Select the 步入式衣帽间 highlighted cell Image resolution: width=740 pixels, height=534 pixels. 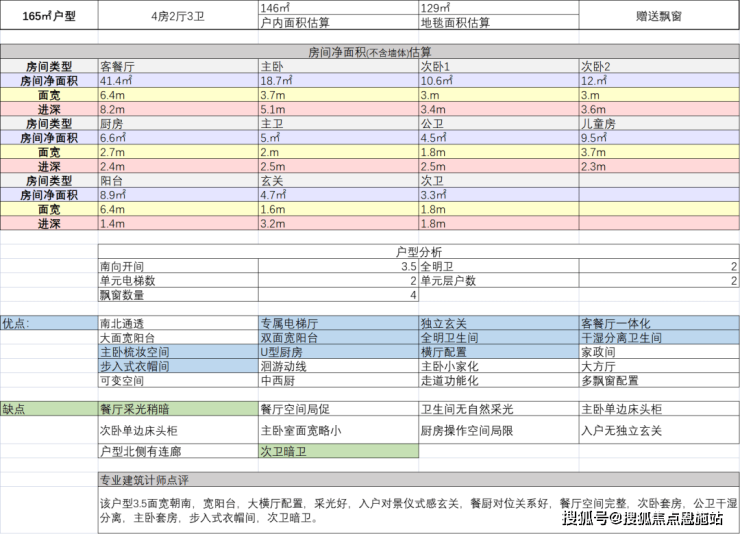point(177,367)
